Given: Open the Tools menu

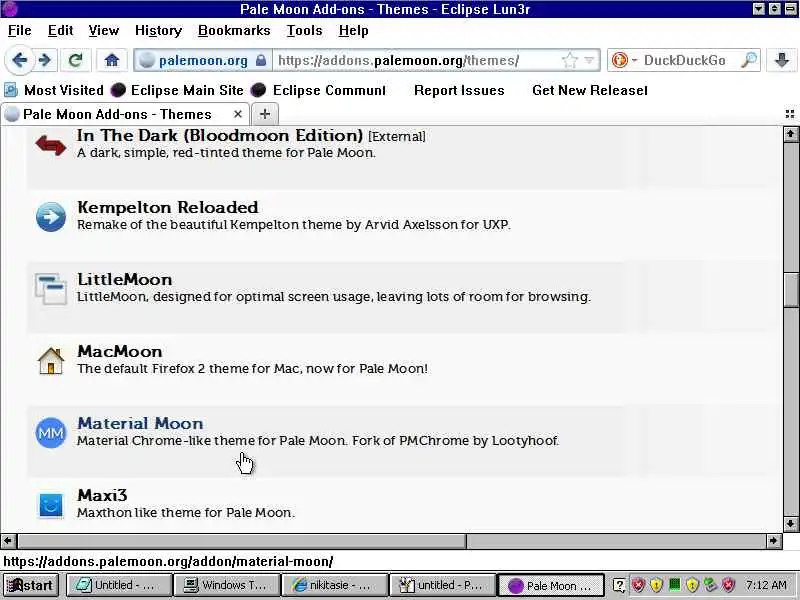Looking at the screenshot, I should tap(304, 31).
